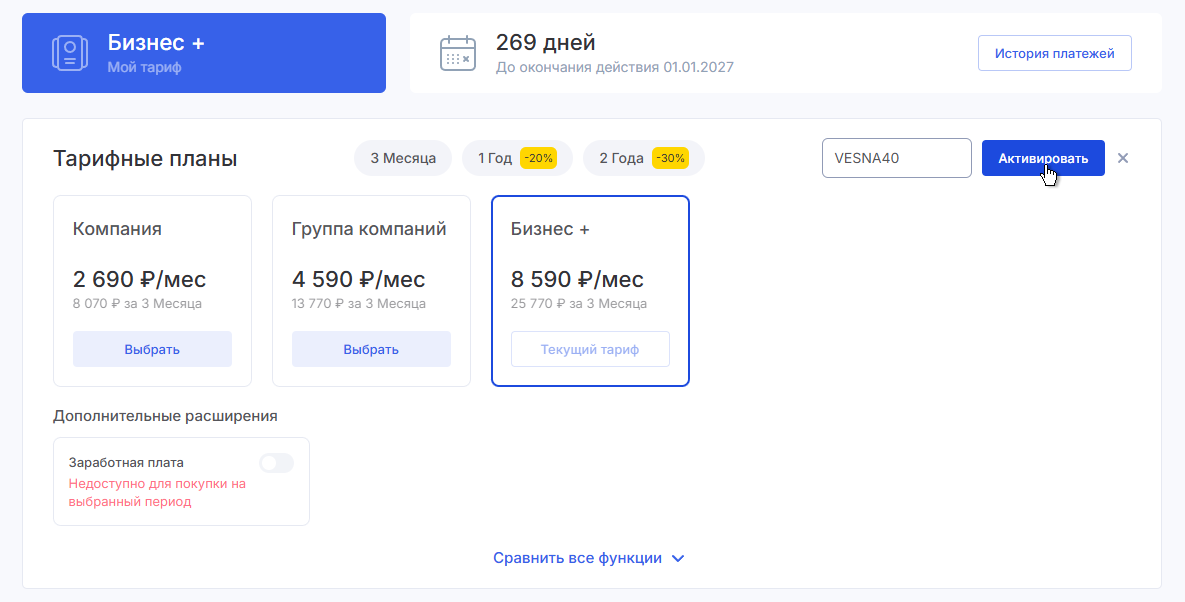Choose the 2 Года billing period

point(621,158)
